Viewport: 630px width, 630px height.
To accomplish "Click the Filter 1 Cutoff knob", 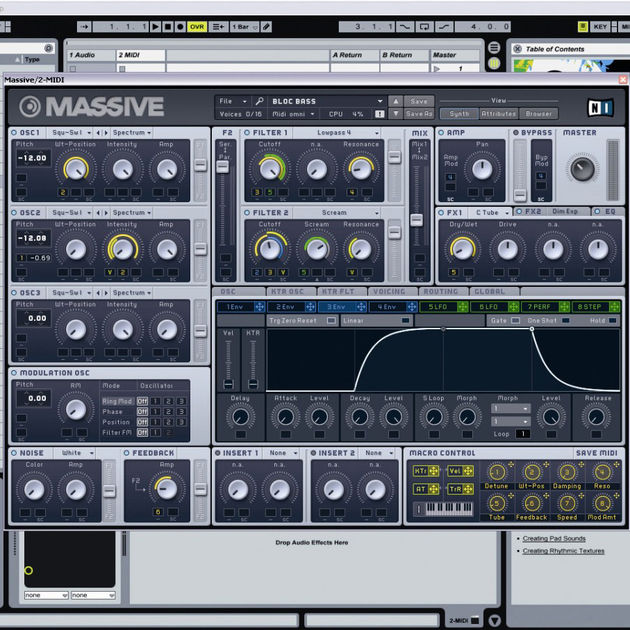I will (x=270, y=168).
